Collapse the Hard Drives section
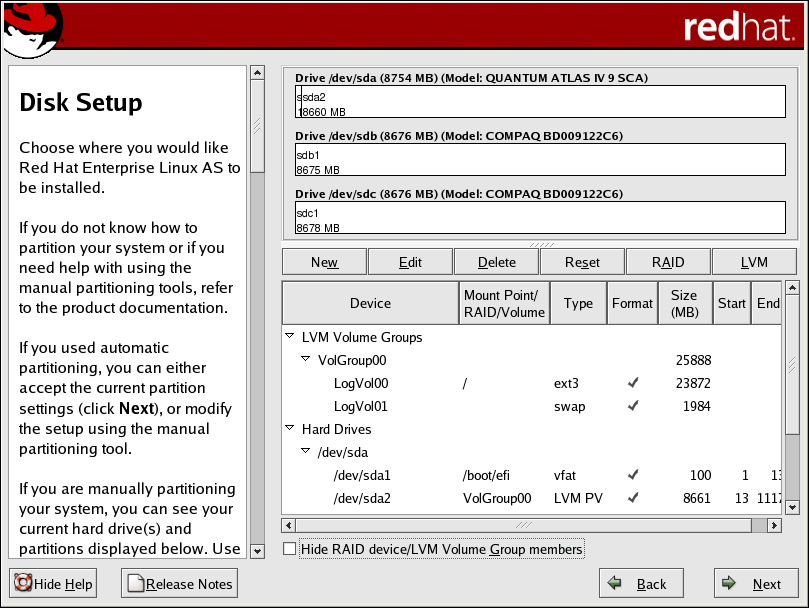 291,429
